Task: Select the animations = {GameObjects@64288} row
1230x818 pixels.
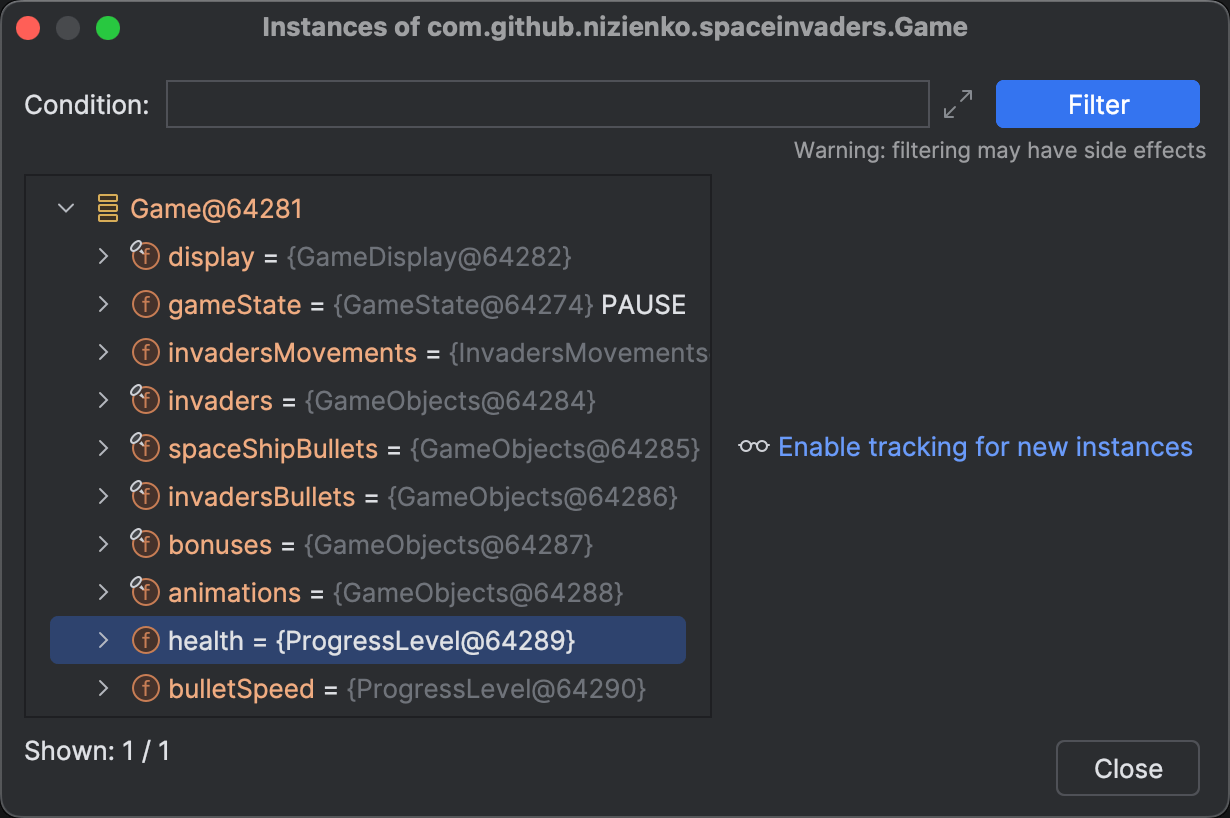Action: (x=395, y=593)
